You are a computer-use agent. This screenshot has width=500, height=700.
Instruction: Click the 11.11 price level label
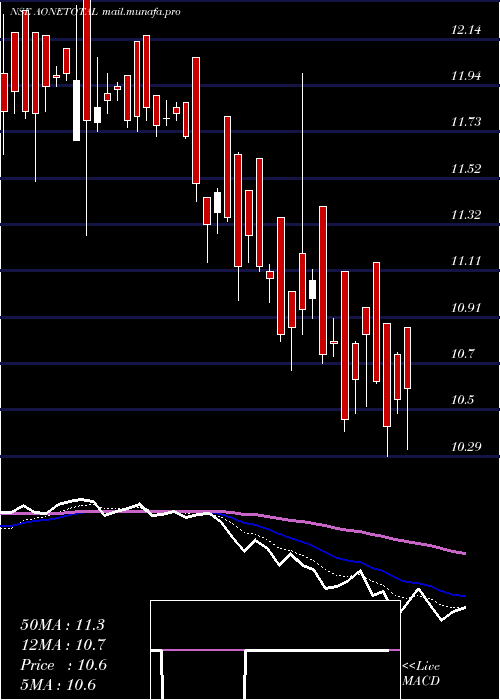[x=466, y=261]
